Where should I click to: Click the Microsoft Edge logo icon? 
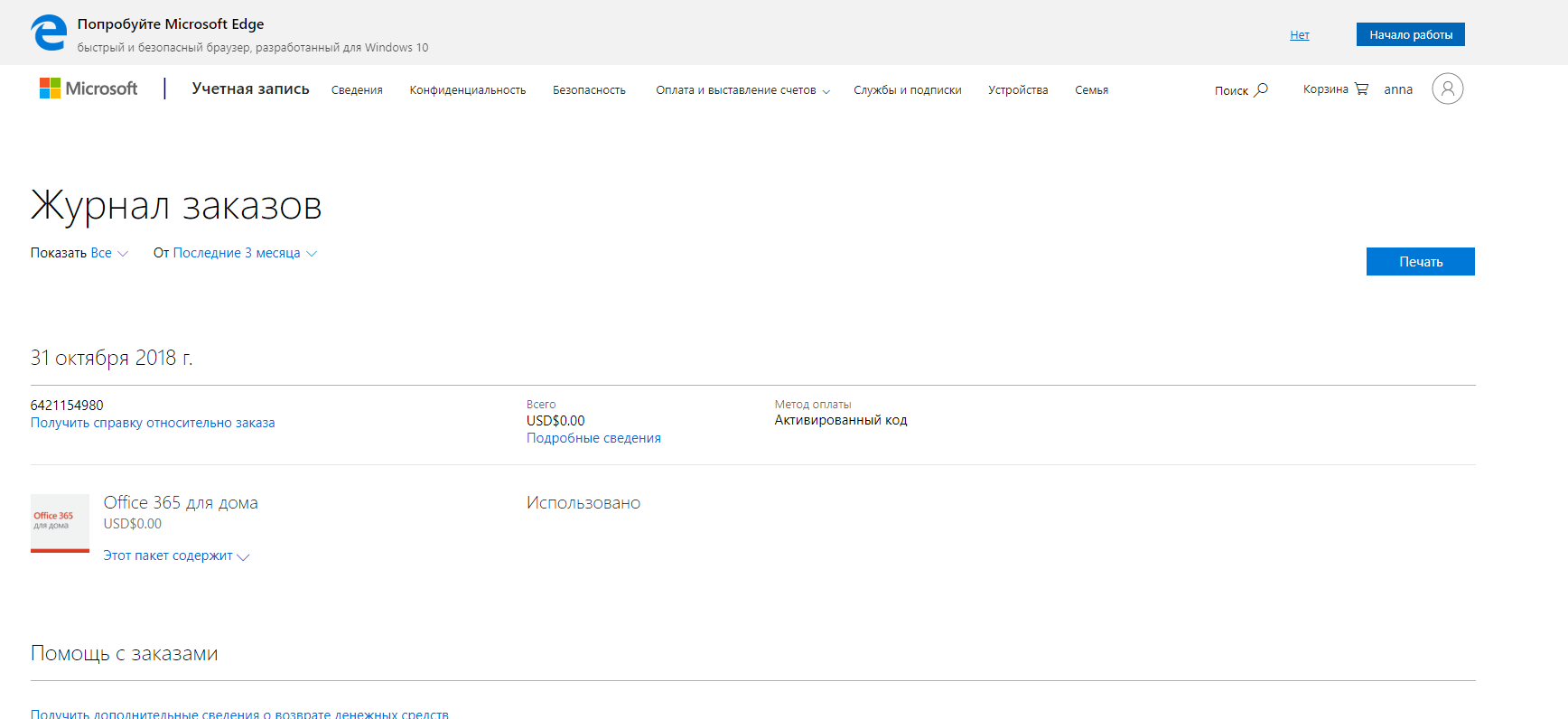click(49, 33)
